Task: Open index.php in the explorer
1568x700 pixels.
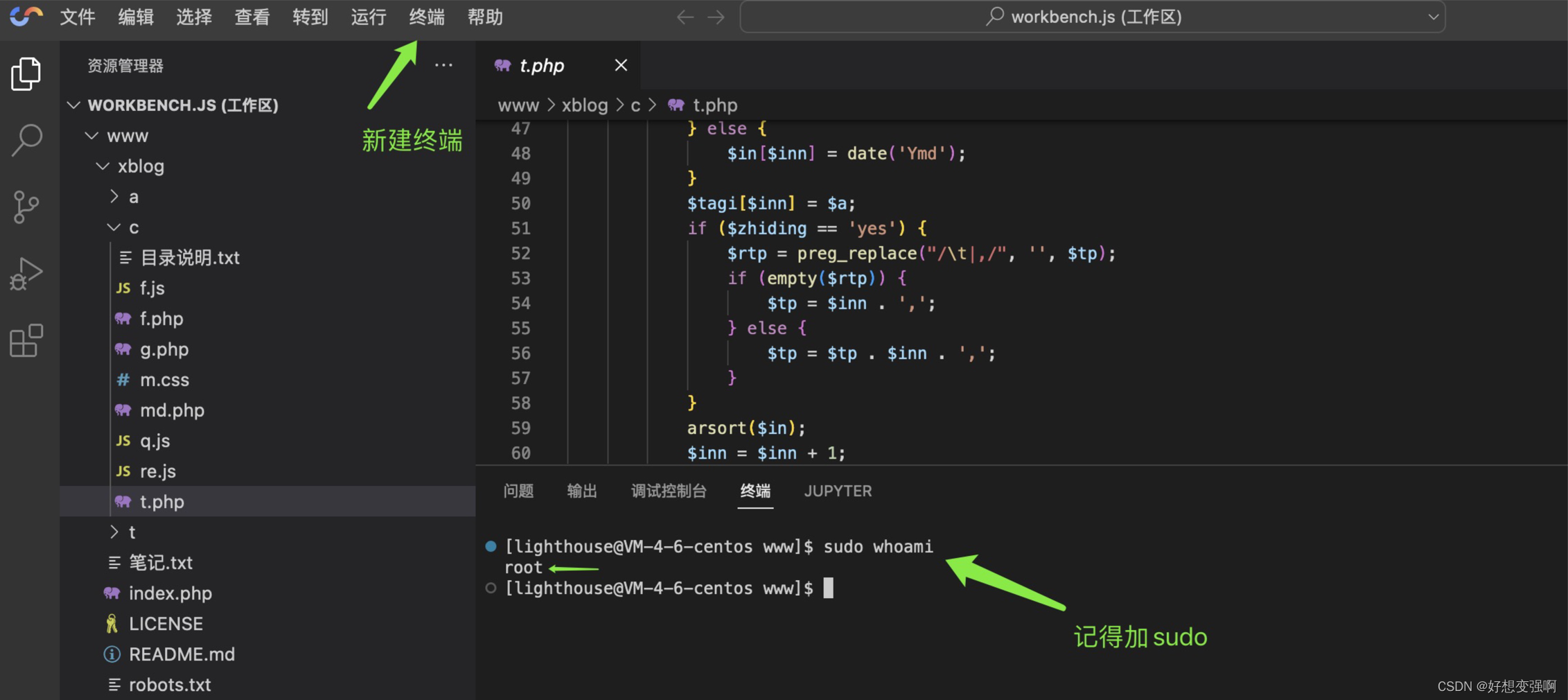Action: pyautogui.click(x=267, y=593)
